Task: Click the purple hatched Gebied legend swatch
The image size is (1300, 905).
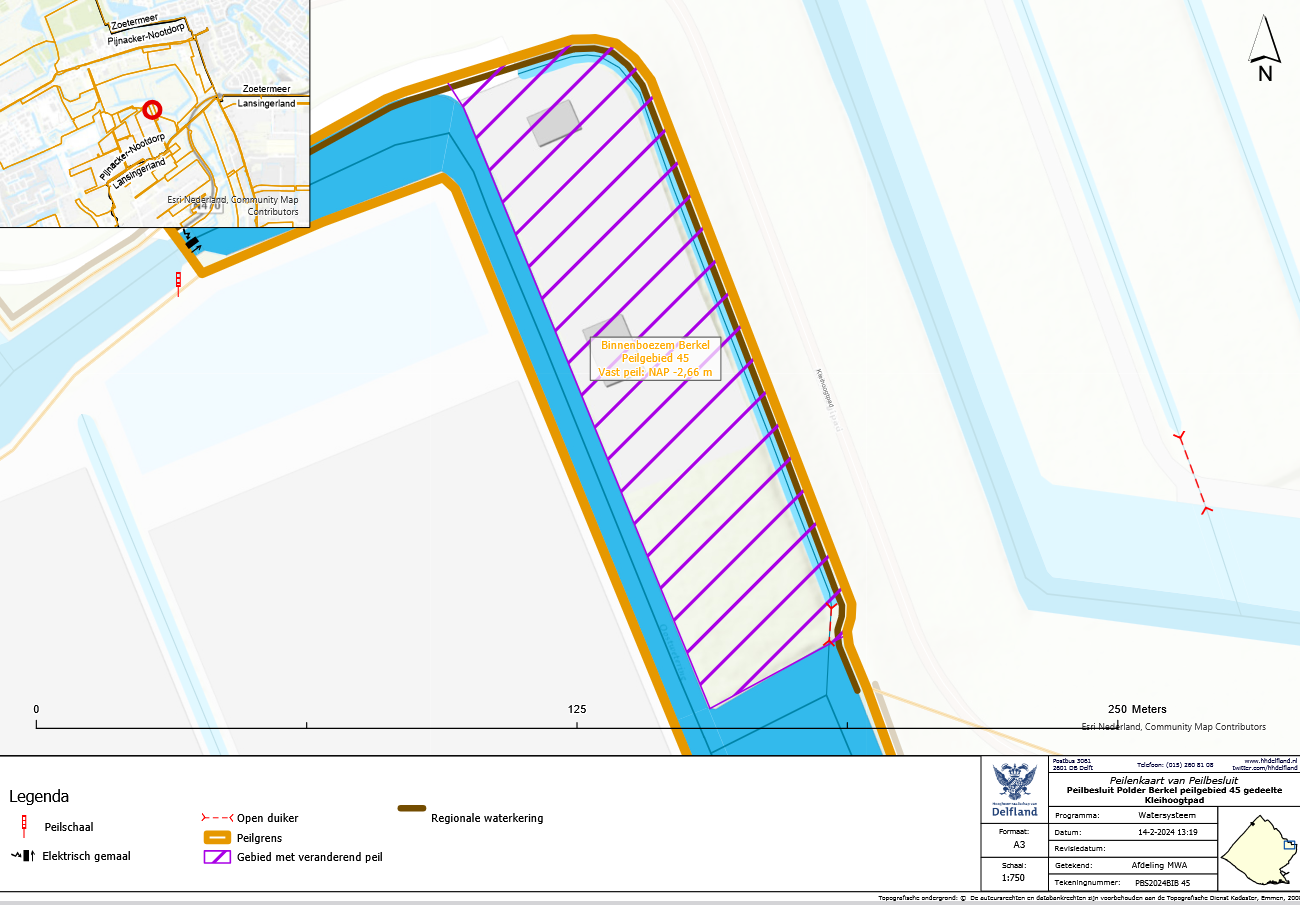Action: tap(216, 857)
